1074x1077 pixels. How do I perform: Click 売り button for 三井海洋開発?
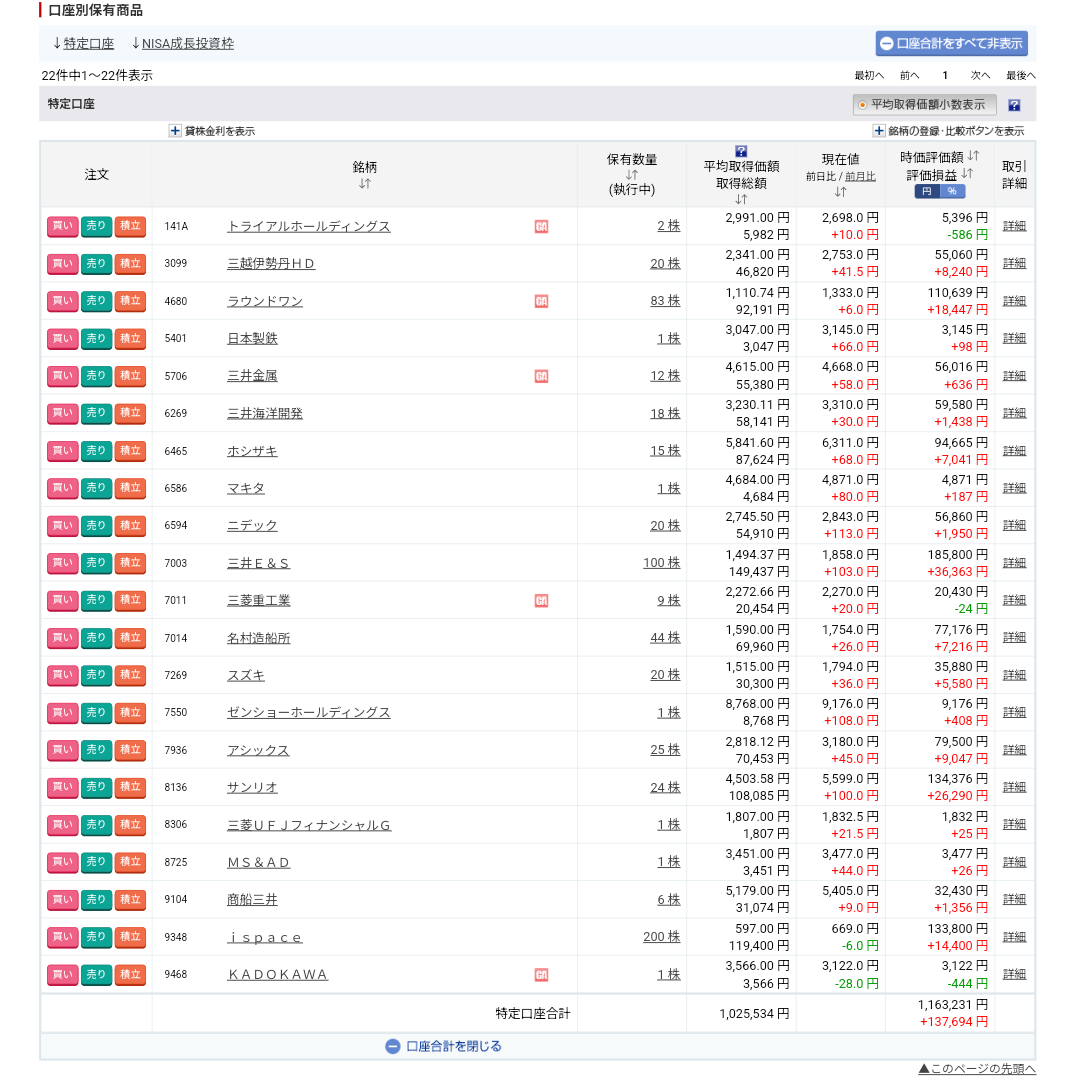click(96, 413)
